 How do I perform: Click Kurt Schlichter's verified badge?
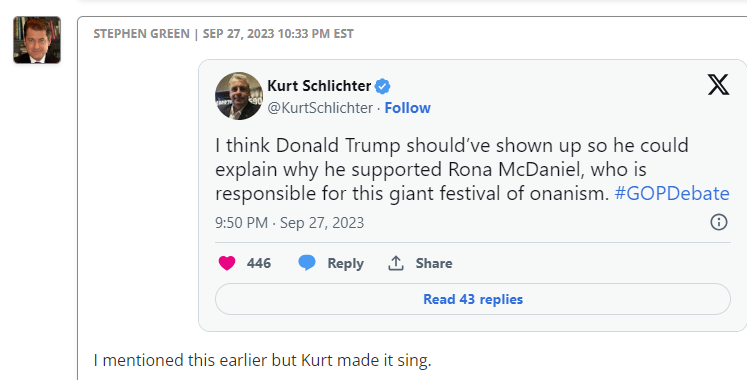[x=382, y=87]
